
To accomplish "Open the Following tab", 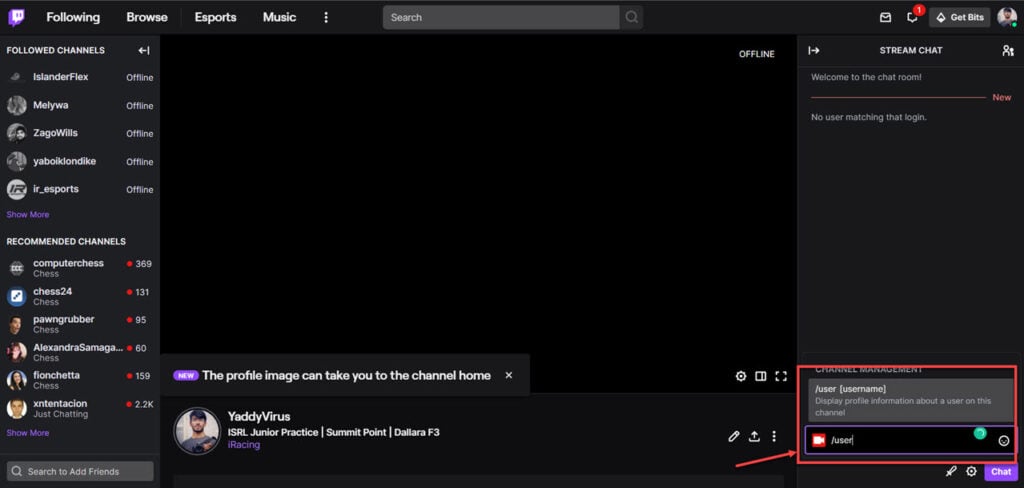I will point(73,18).
